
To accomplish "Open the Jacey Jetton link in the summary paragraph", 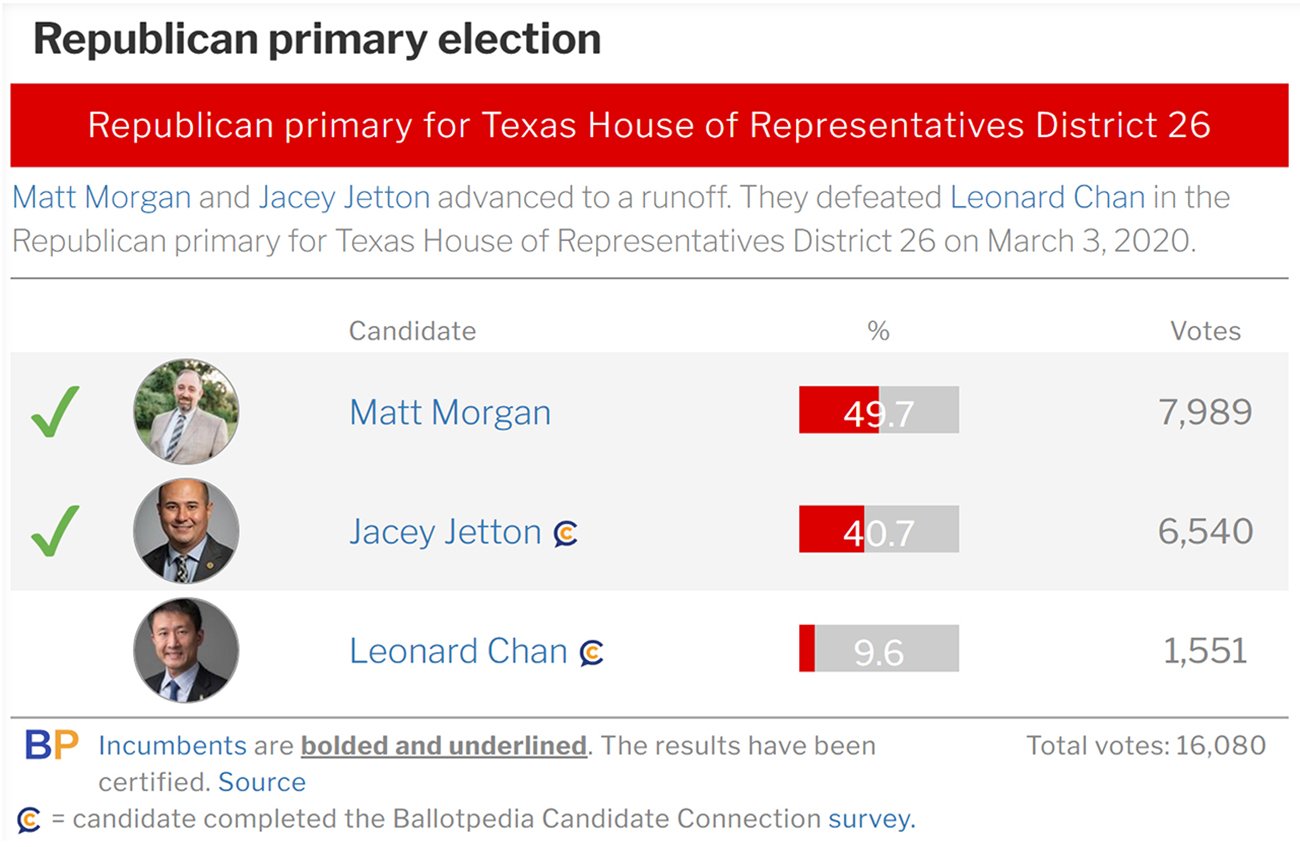I will point(344,197).
